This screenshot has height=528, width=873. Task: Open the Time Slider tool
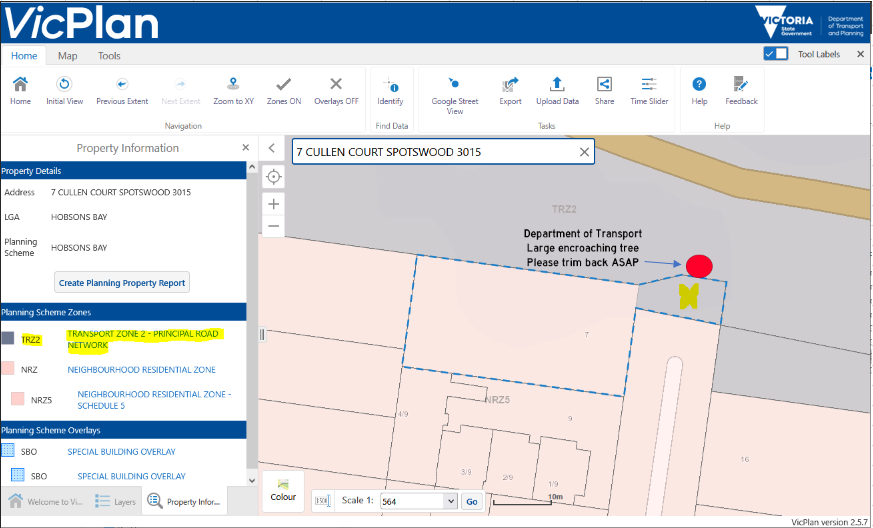tap(649, 85)
